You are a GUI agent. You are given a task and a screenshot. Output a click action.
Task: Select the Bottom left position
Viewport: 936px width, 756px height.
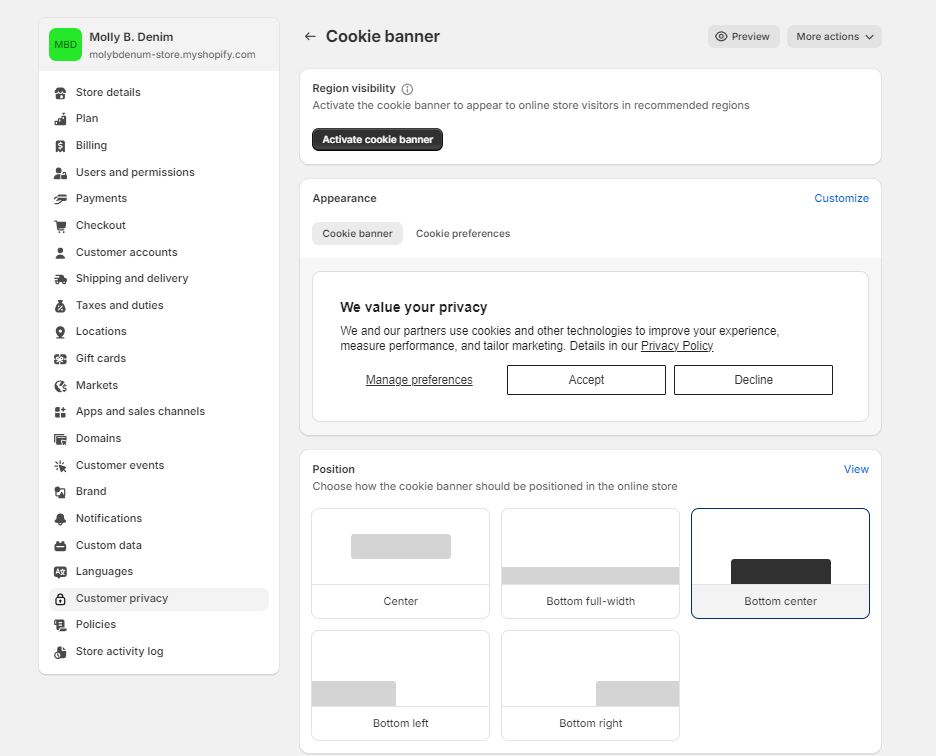click(401, 686)
